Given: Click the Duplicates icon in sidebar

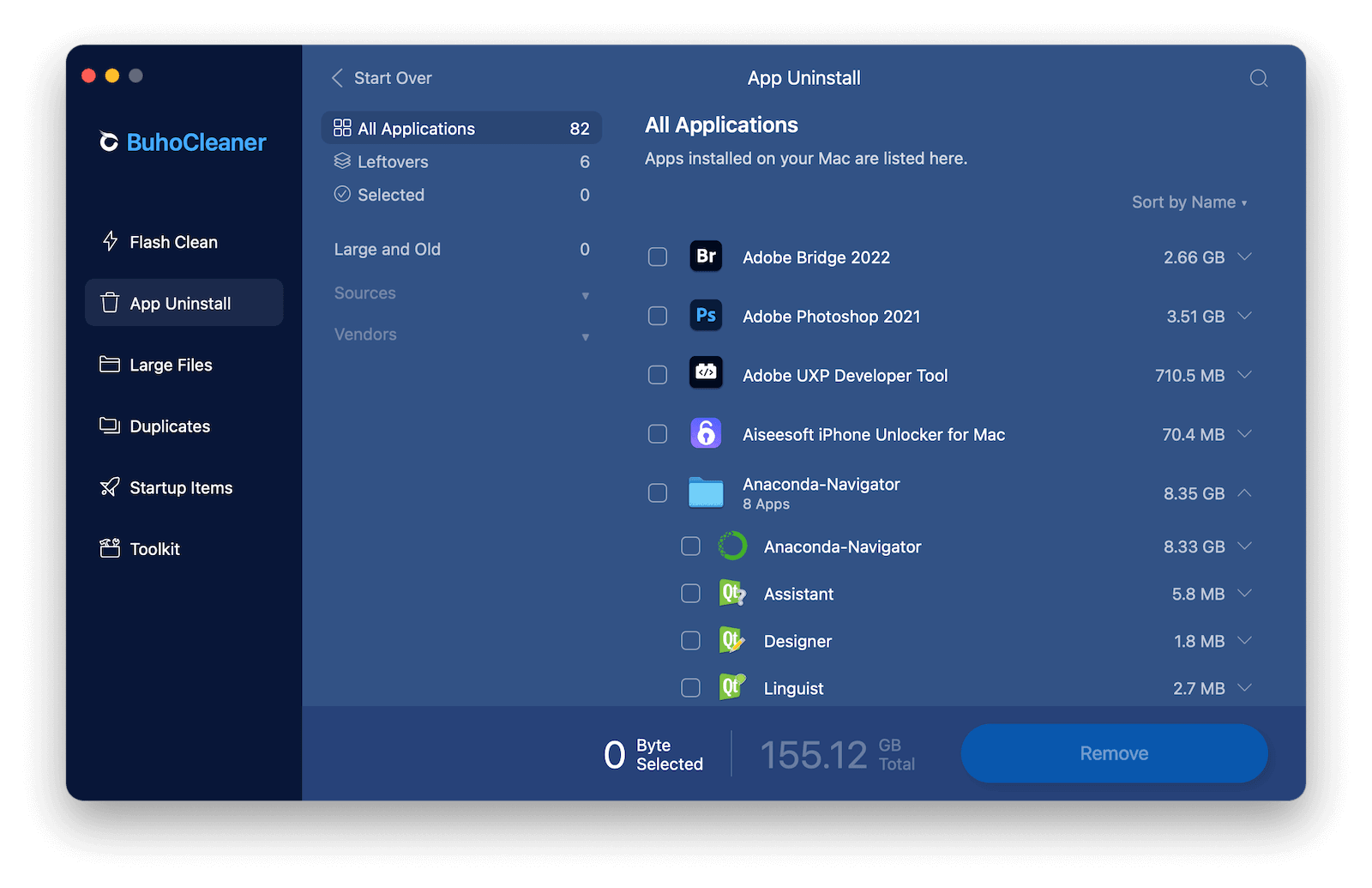Looking at the screenshot, I should pos(110,426).
